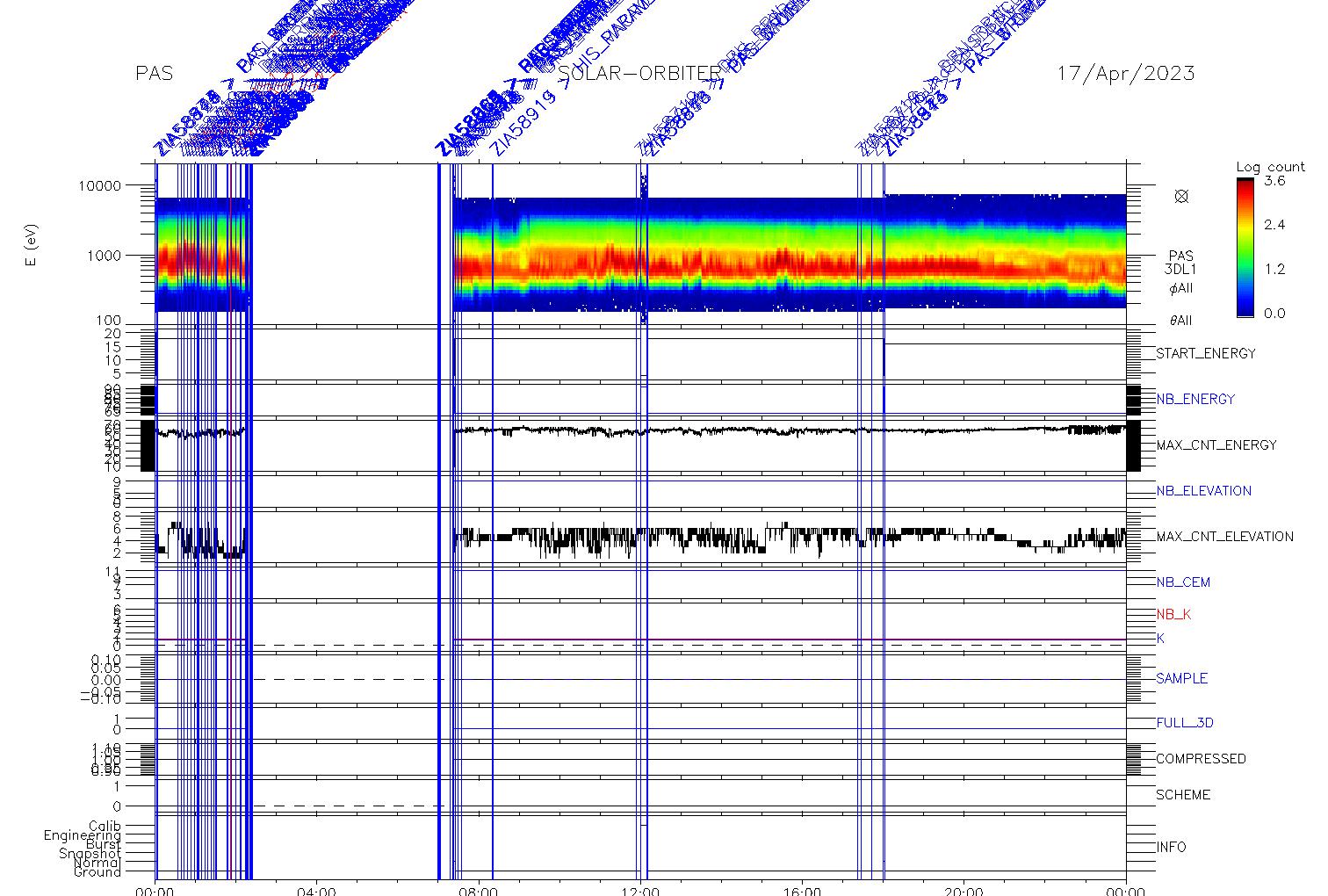Click the 'E (eV)' axis label

click(x=32, y=247)
